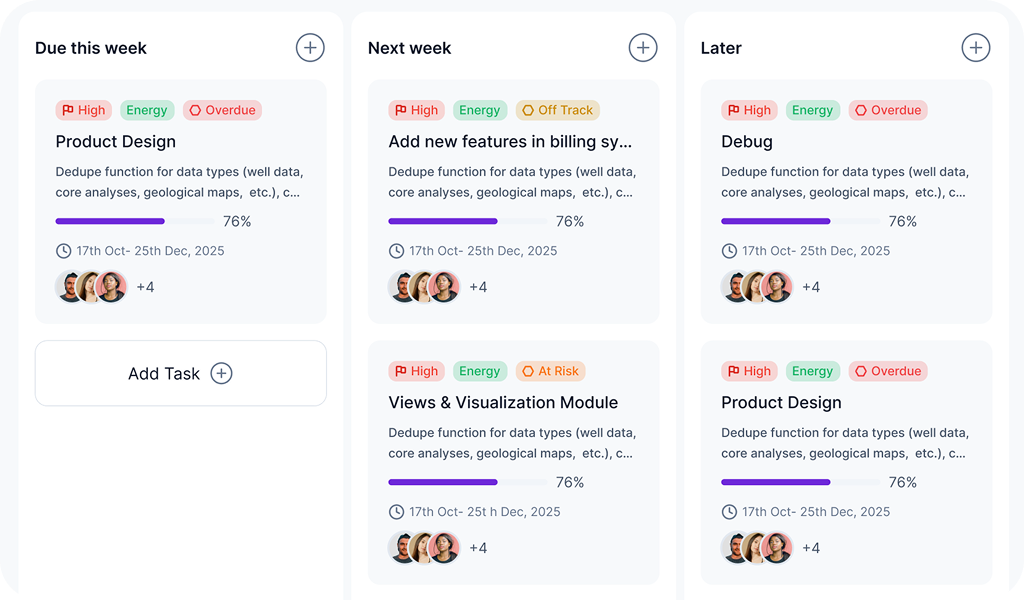Viewport: 1024px width, 600px height.
Task: Click plus icon in Next week column
Action: coord(643,47)
